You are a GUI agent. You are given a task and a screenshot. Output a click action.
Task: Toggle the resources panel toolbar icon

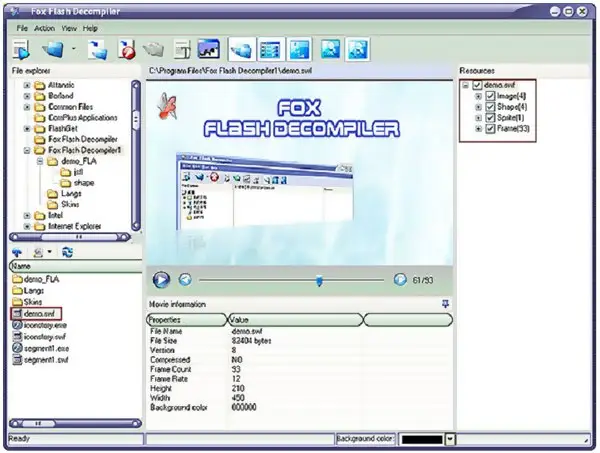[x=300, y=49]
